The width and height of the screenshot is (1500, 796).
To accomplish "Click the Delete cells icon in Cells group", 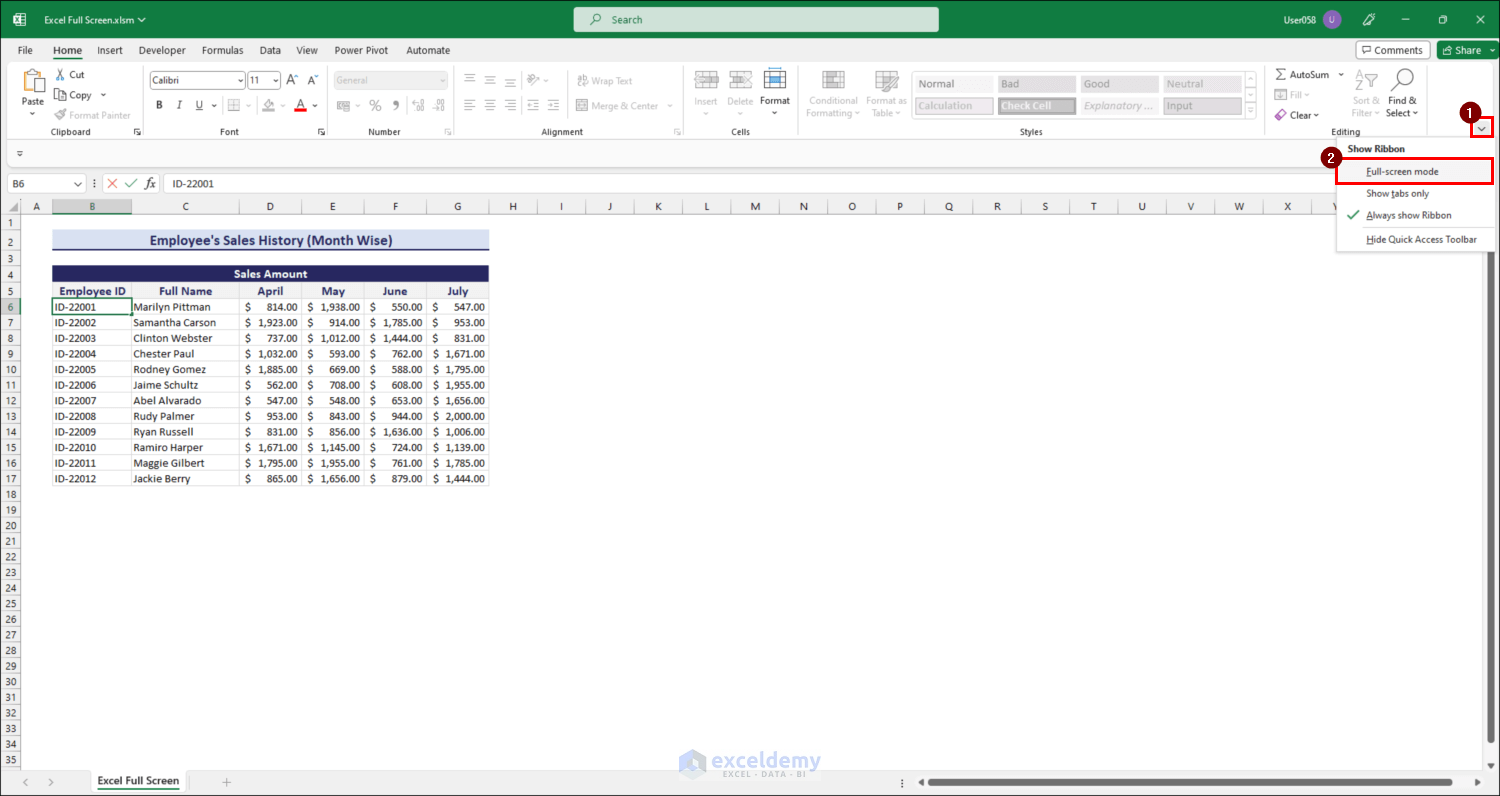I will pyautogui.click(x=740, y=80).
